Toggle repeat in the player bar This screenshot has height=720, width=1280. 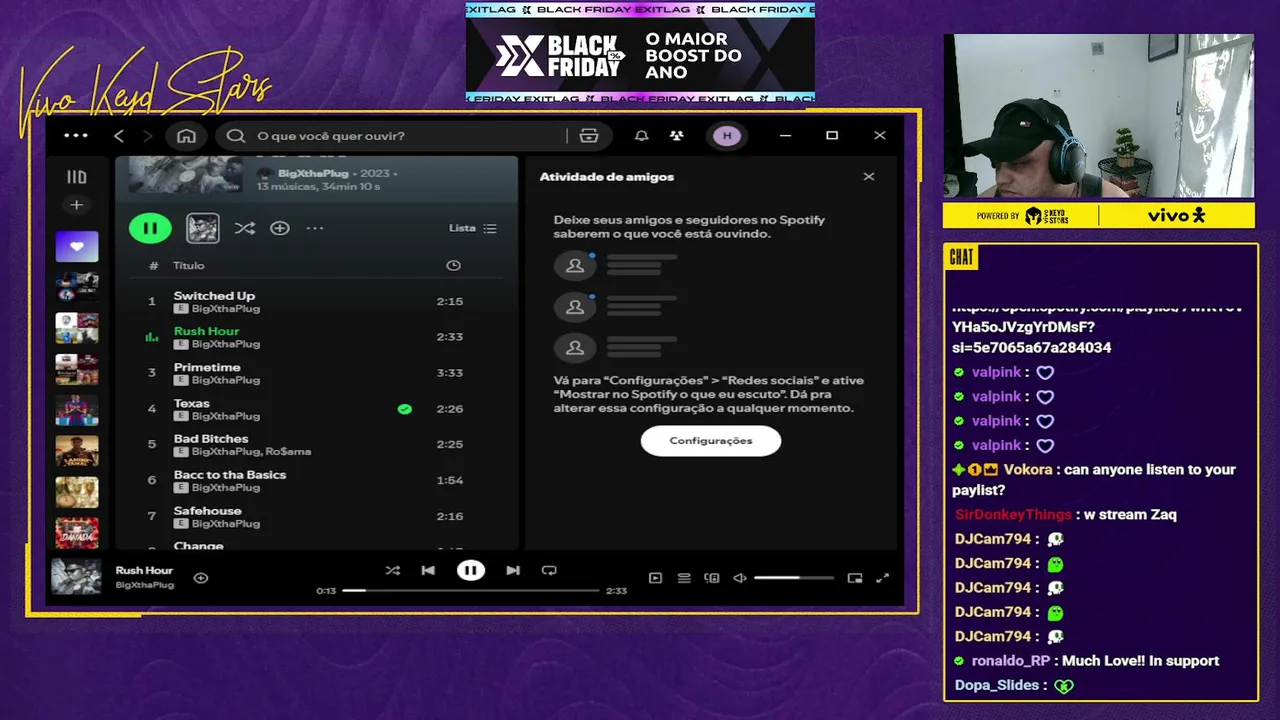click(x=549, y=571)
